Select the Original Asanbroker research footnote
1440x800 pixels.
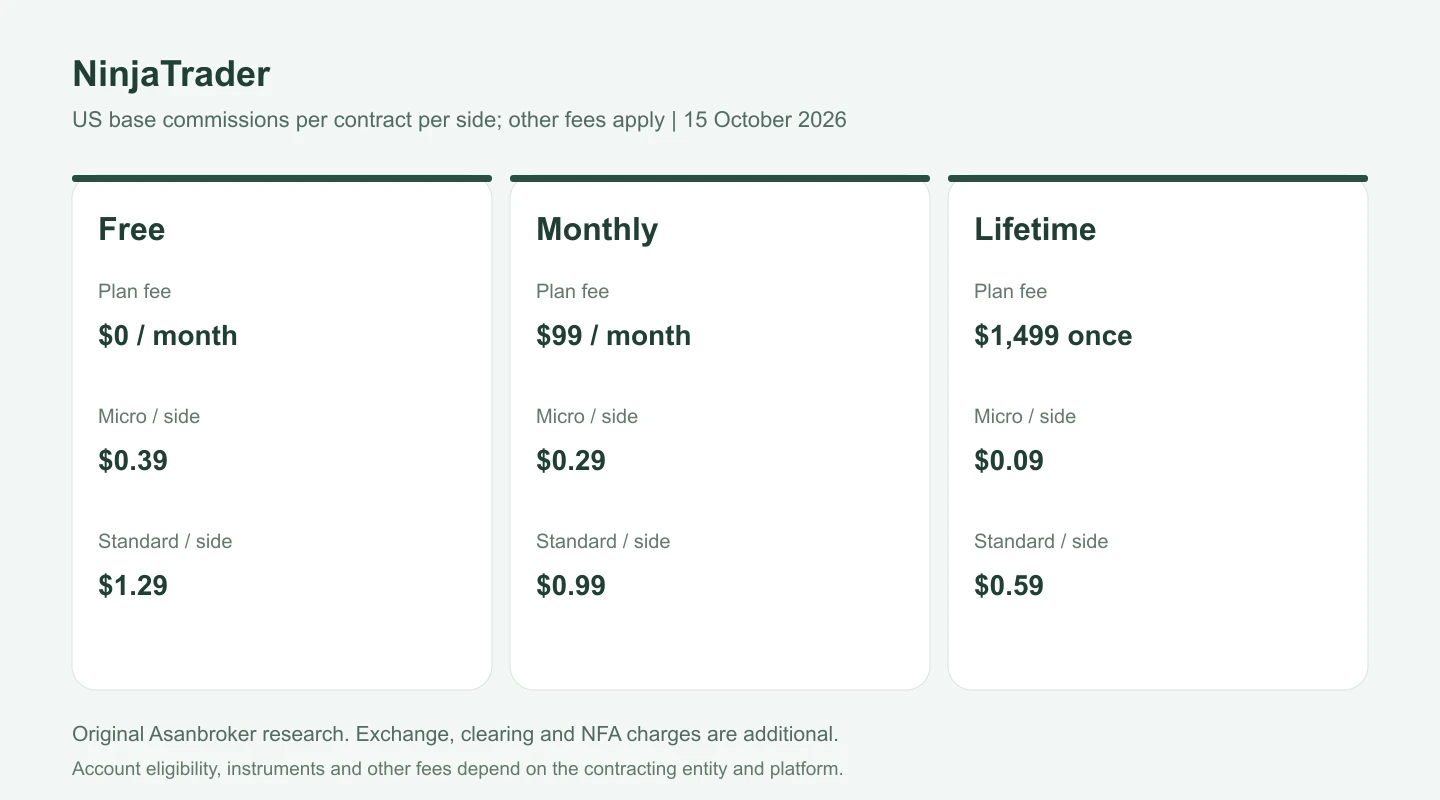455,734
